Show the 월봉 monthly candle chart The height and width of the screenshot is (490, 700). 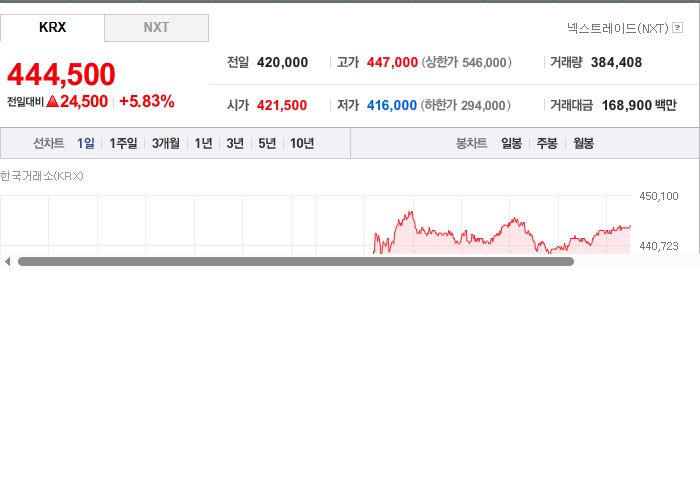pos(583,143)
